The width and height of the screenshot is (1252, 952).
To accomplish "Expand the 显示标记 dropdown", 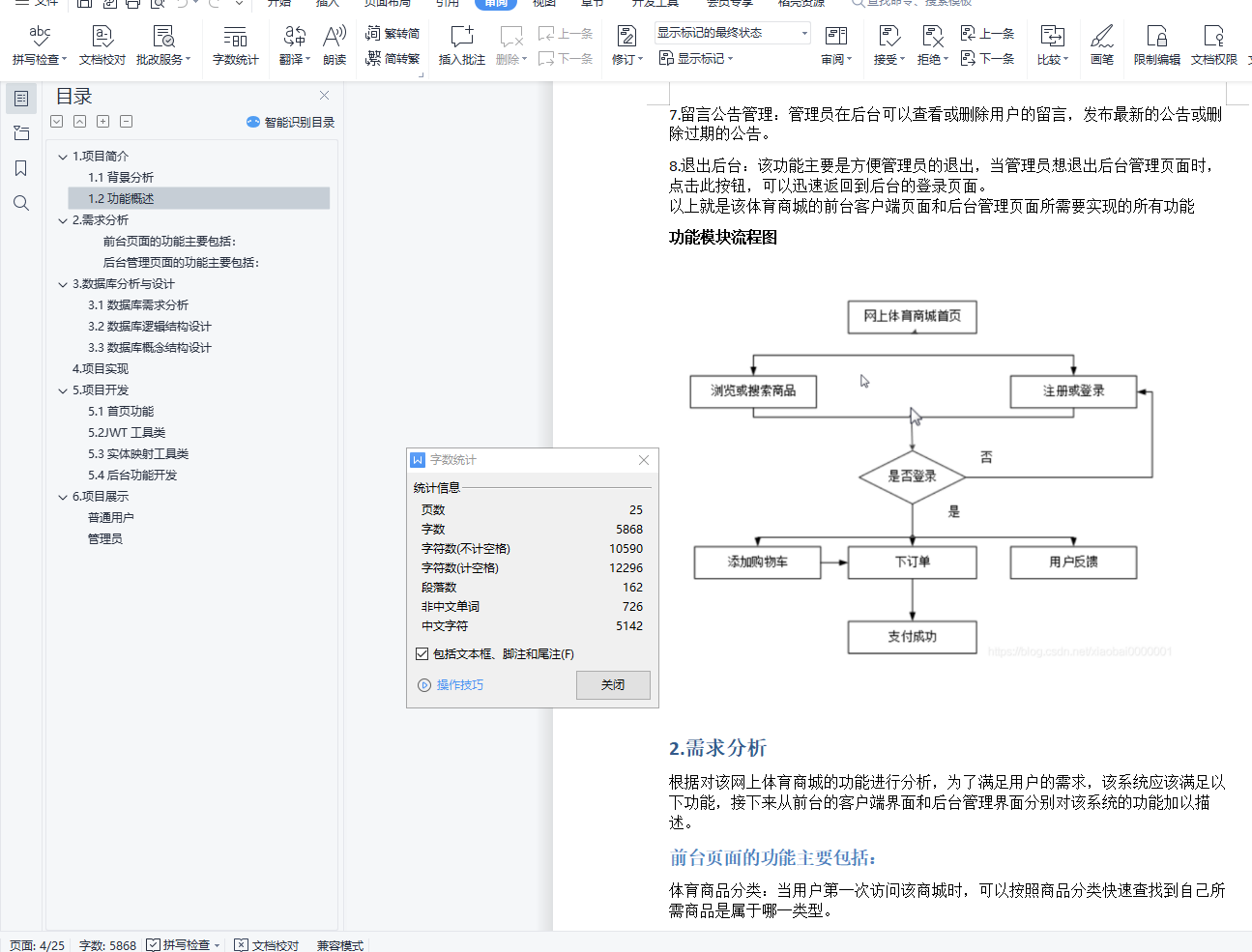I will click(x=696, y=58).
